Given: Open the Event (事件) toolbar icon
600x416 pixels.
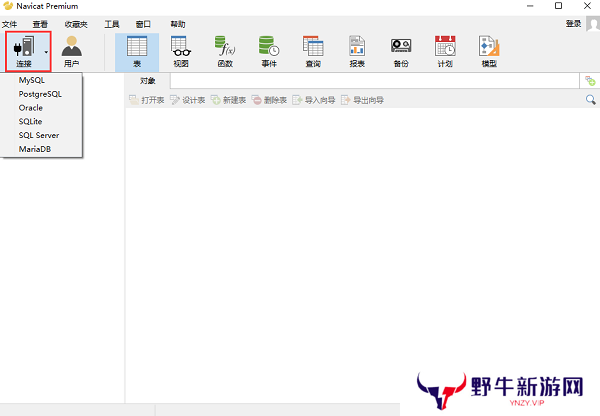Looking at the screenshot, I should tap(269, 52).
